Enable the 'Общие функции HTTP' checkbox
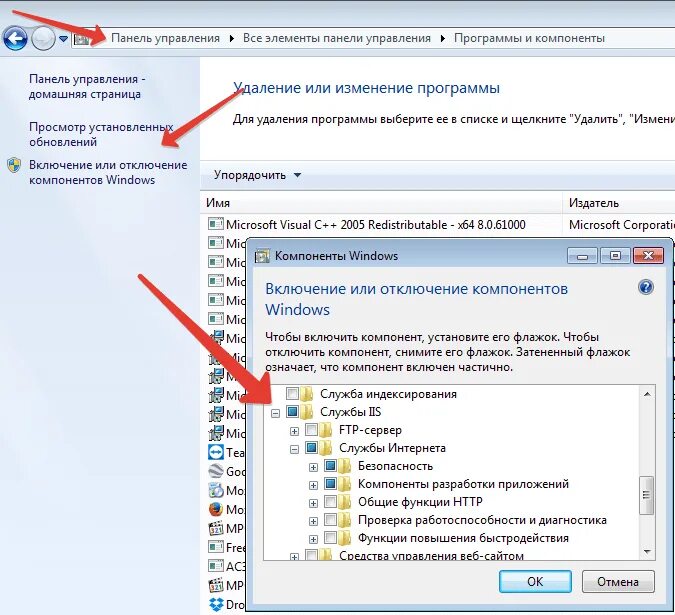The width and height of the screenshot is (675, 615). click(x=330, y=501)
